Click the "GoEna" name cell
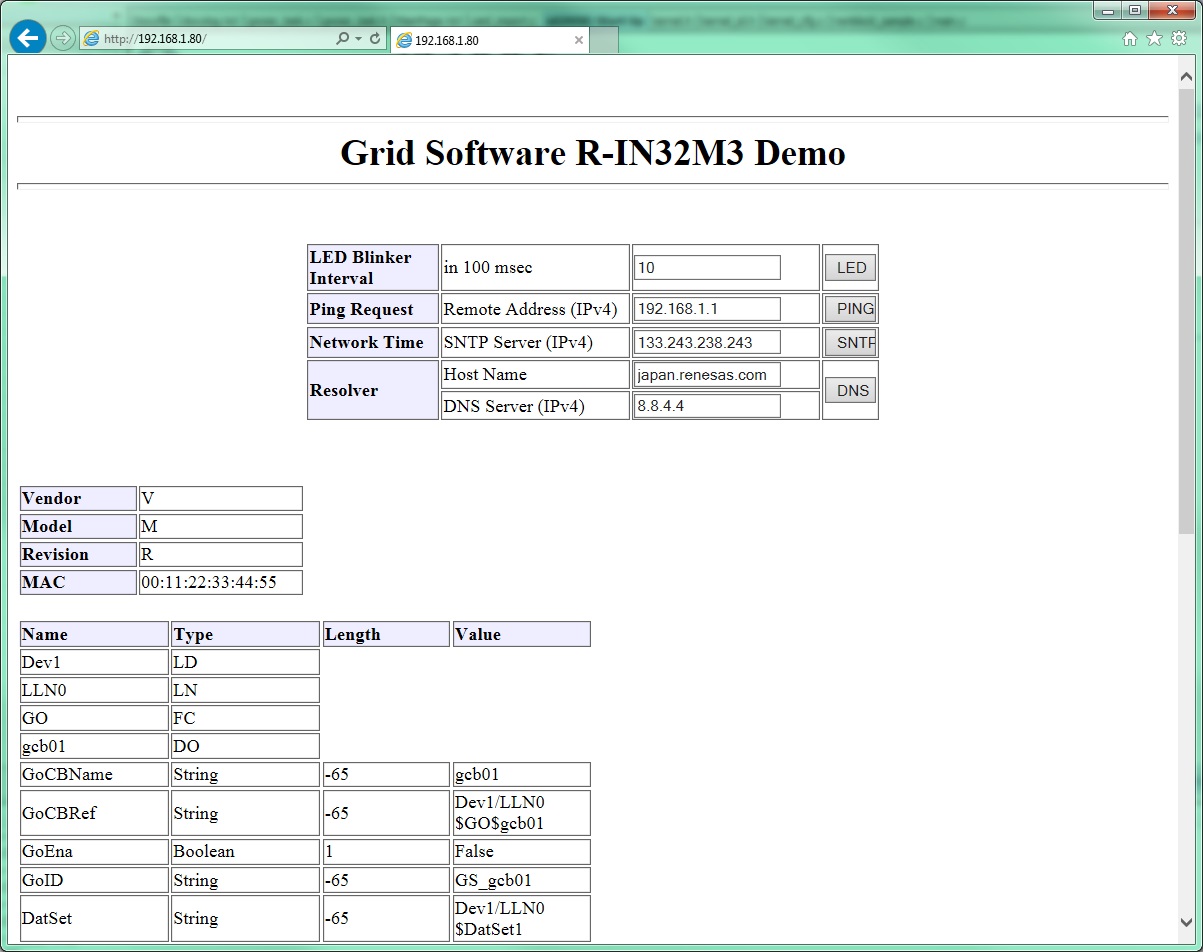The image size is (1203, 952). point(94,852)
